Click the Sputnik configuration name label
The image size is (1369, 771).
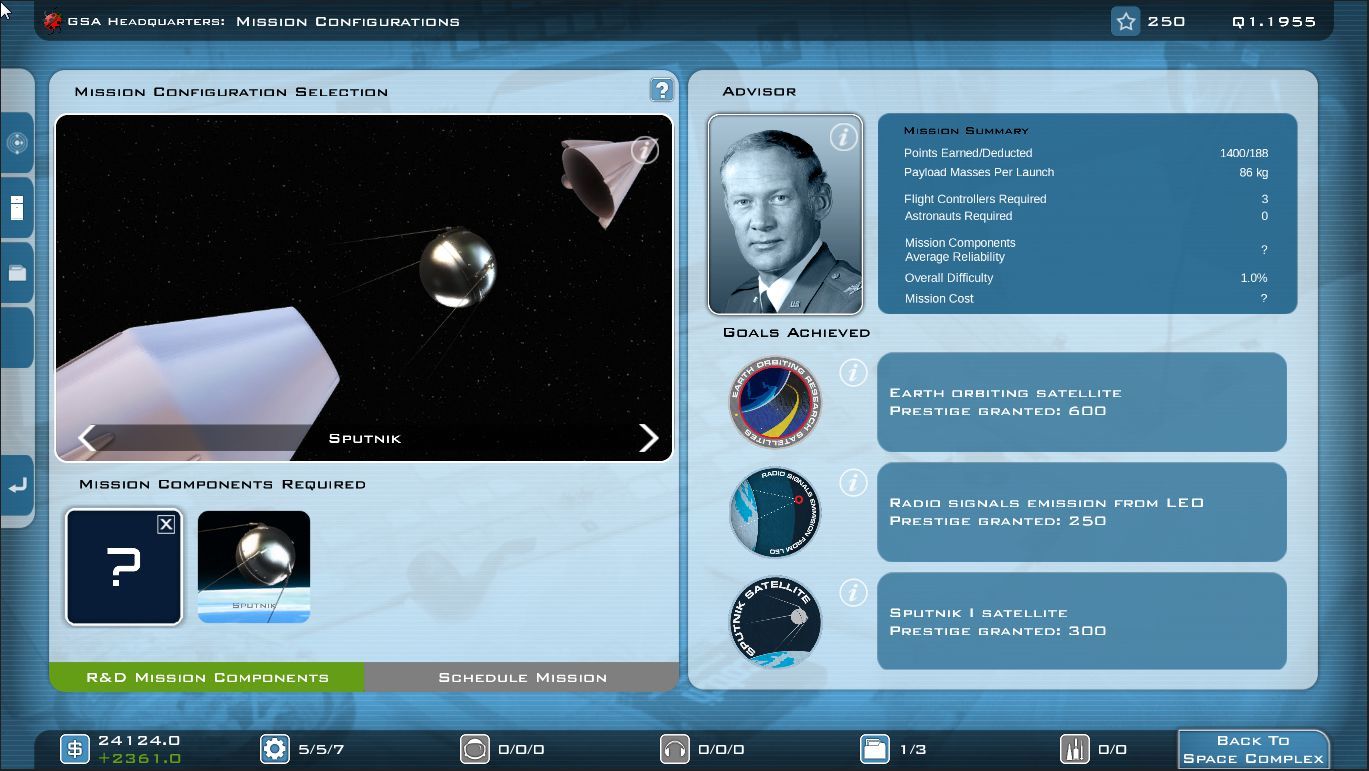365,438
